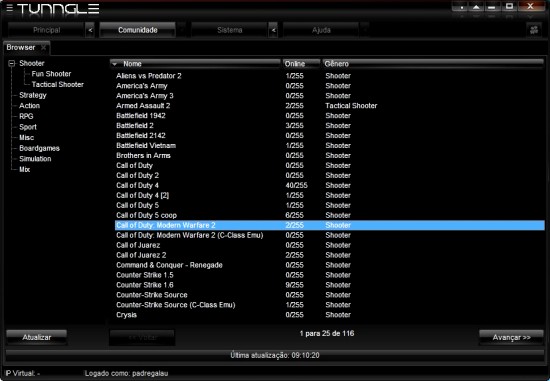550x381 pixels.
Task: Select the Misc category
Action: point(26,138)
